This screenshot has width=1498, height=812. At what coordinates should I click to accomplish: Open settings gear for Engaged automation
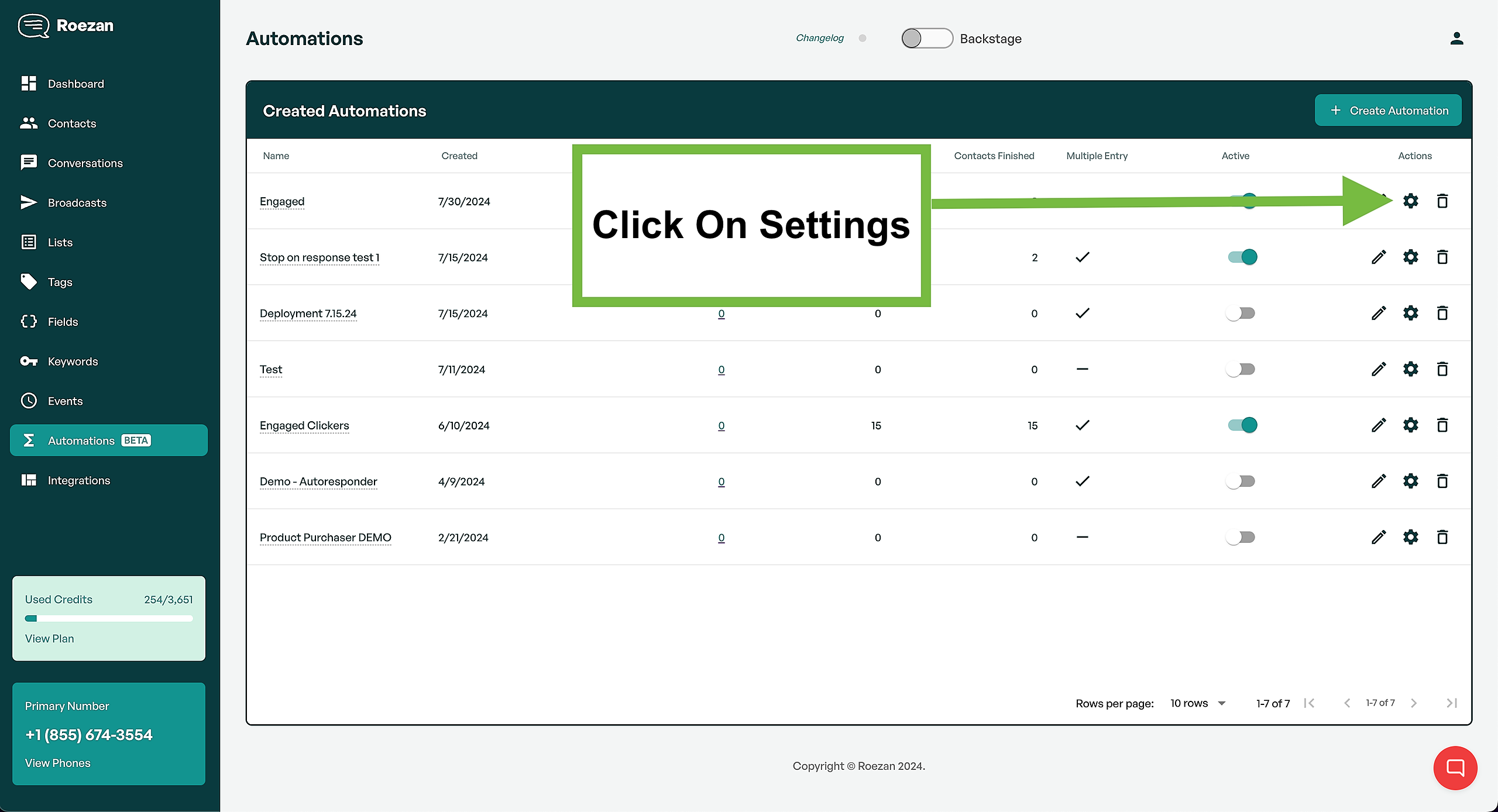1410,201
